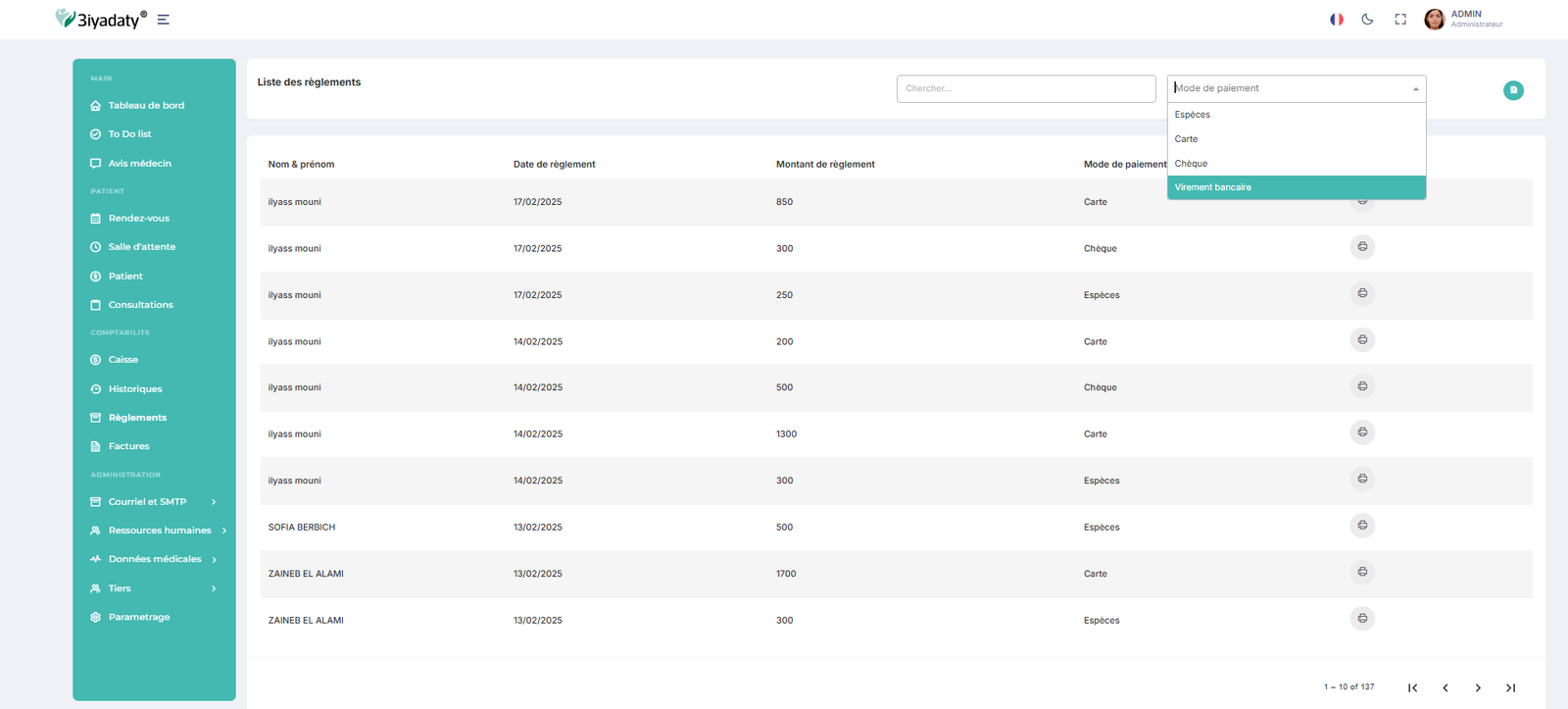Enter fullscreen using the expand icon
This screenshot has height=709, width=1568.
pos(1400,20)
